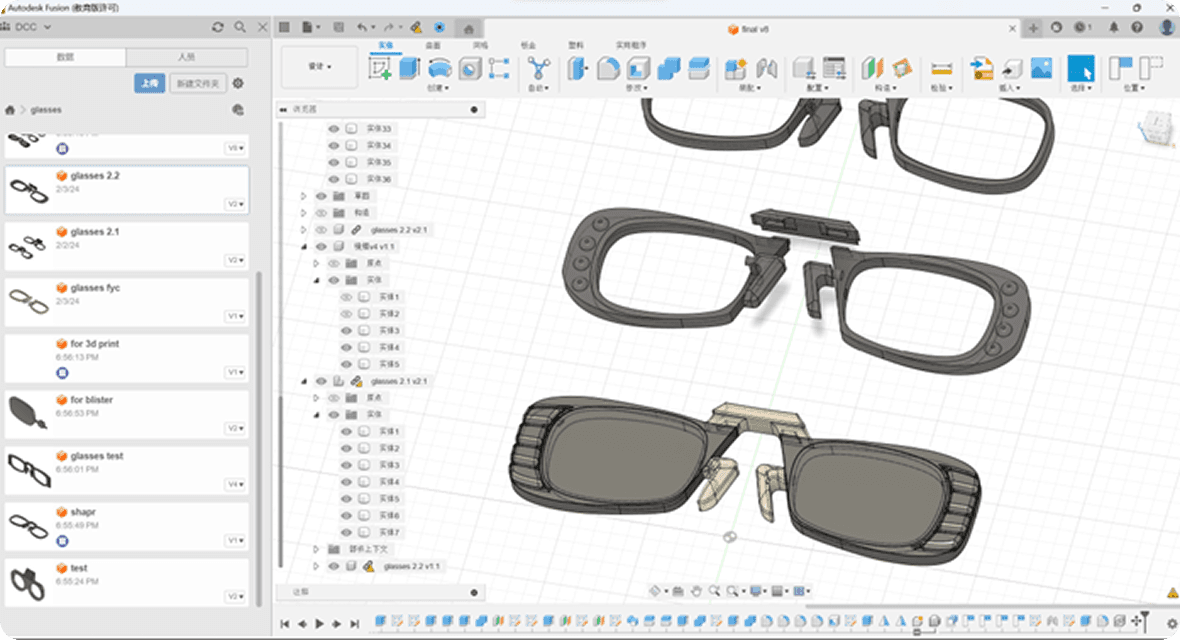The width and height of the screenshot is (1180, 640).
Task: Hide 实体1 under the 实体 folder
Action: pyautogui.click(x=347, y=296)
